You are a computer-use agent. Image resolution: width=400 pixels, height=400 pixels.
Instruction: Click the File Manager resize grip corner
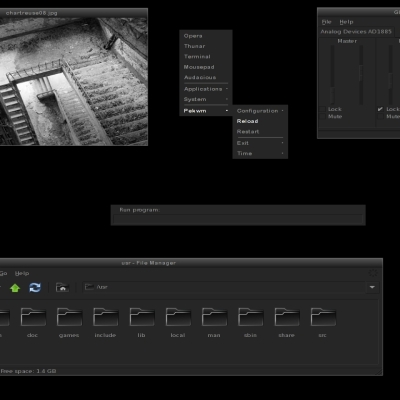point(379,372)
